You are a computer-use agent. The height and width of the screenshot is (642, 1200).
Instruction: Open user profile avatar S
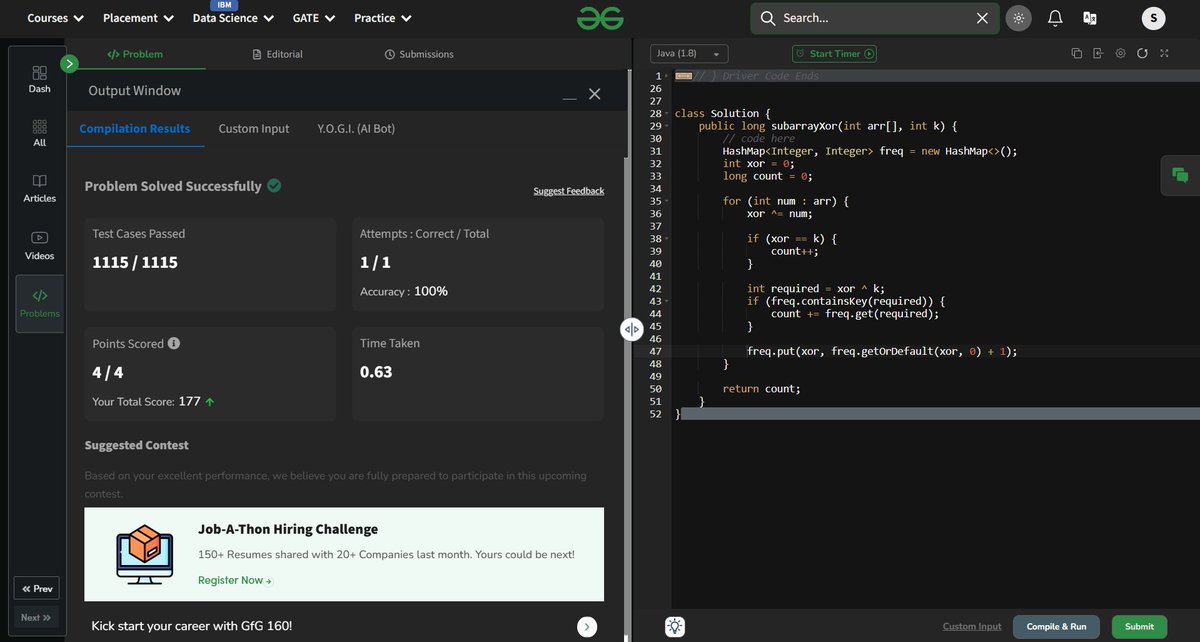(x=1153, y=18)
